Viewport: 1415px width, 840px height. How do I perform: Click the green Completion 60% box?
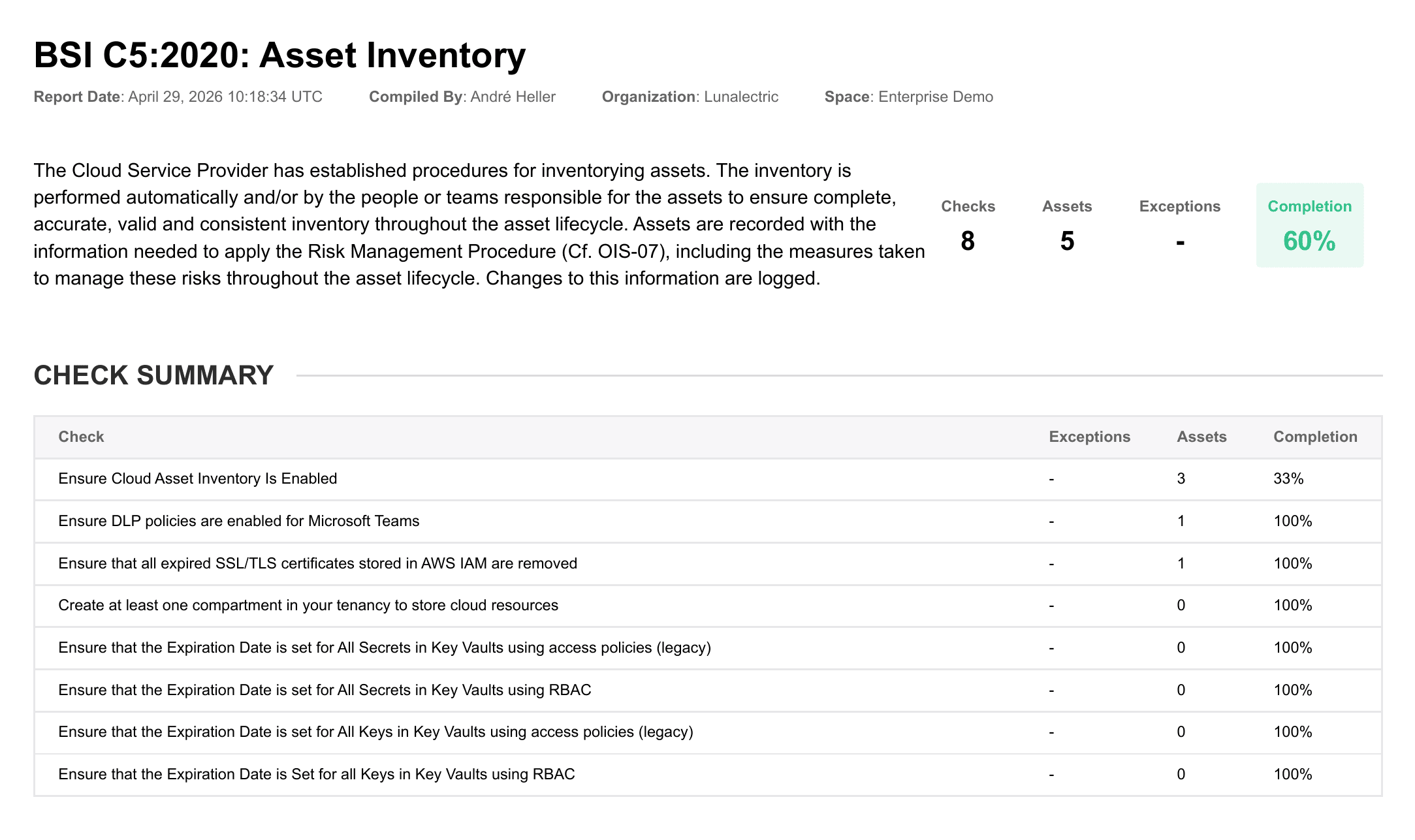[x=1310, y=225]
